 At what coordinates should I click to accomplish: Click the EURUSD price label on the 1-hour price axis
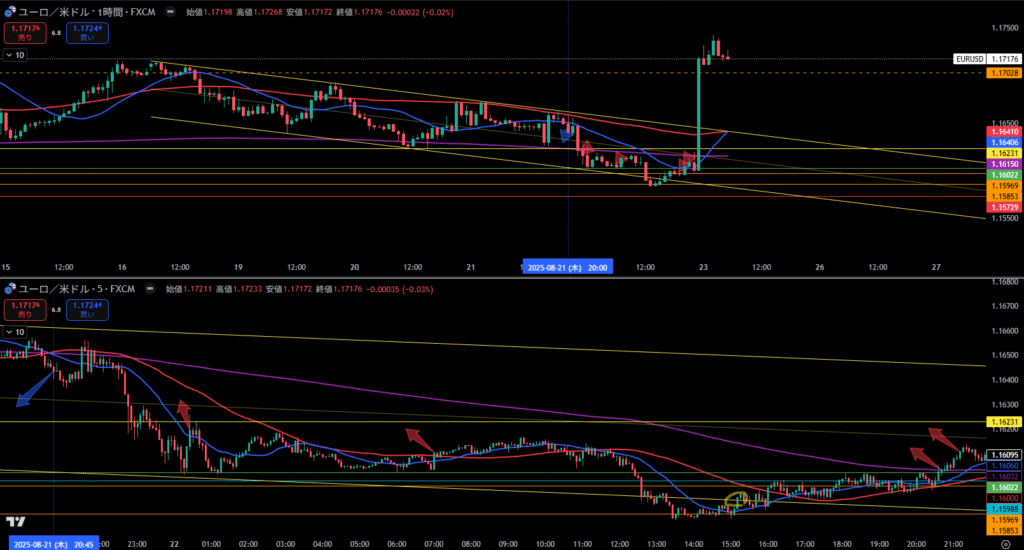click(x=969, y=59)
